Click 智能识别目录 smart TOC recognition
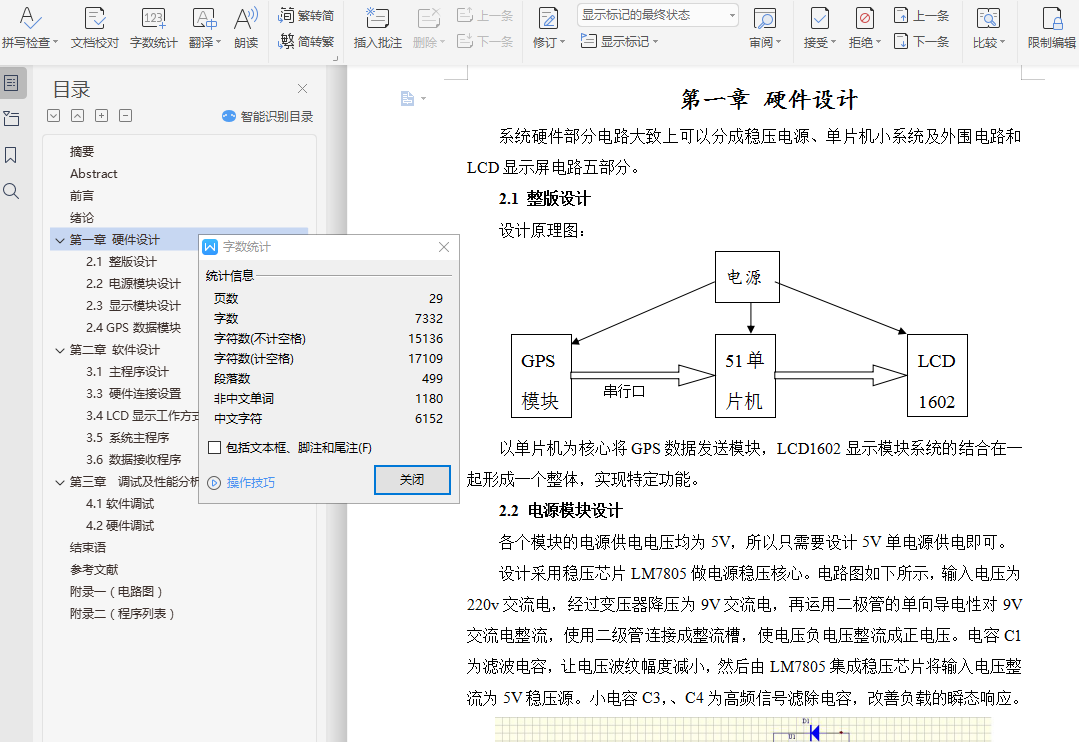The width and height of the screenshot is (1079, 742). tap(268, 116)
